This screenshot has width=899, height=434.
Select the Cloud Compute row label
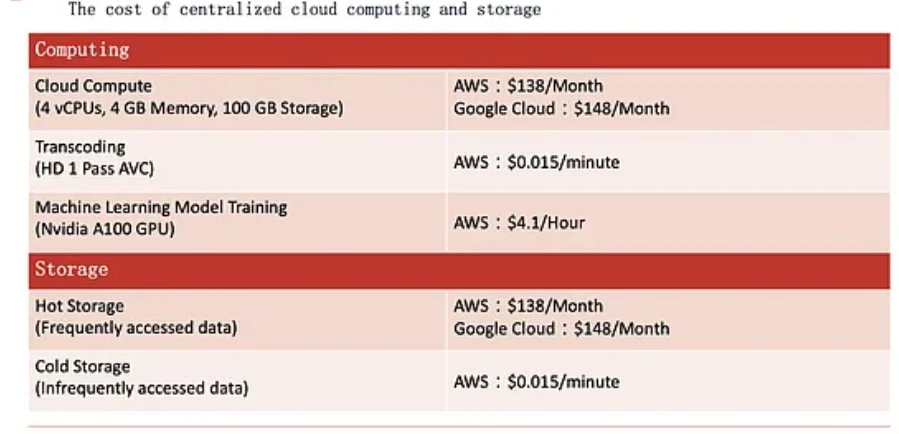click(x=93, y=86)
